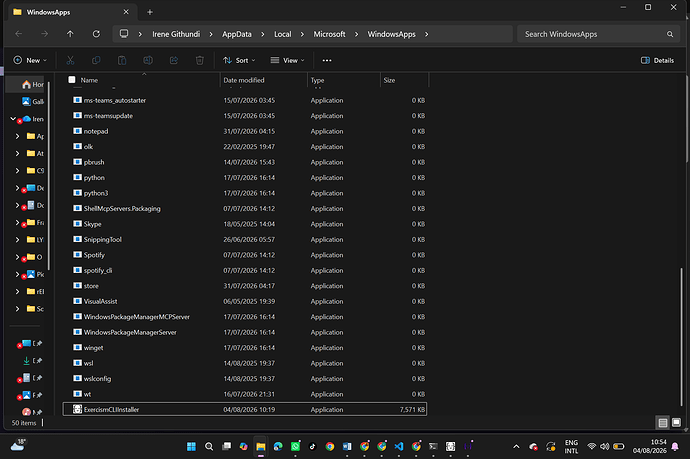Image resolution: width=690 pixels, height=459 pixels.
Task: Sort by the Size column header
Action: [x=389, y=80]
